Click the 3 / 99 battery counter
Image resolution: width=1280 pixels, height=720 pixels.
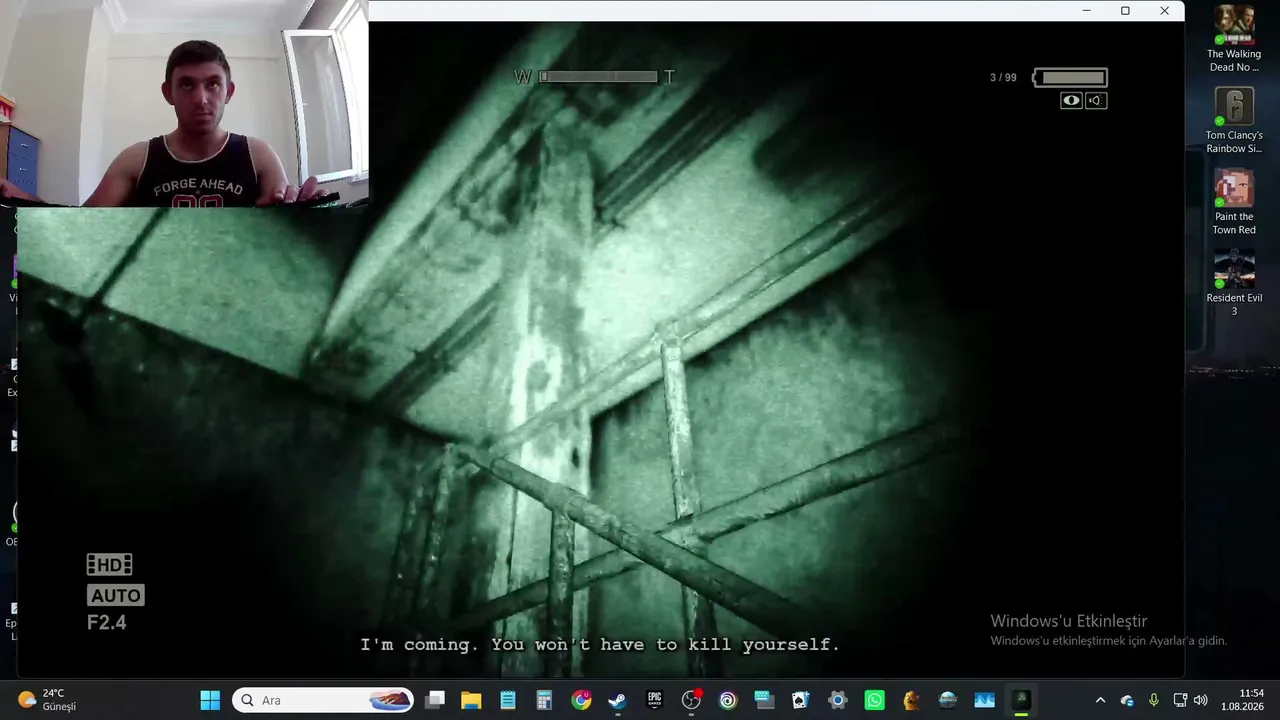coord(1003,78)
